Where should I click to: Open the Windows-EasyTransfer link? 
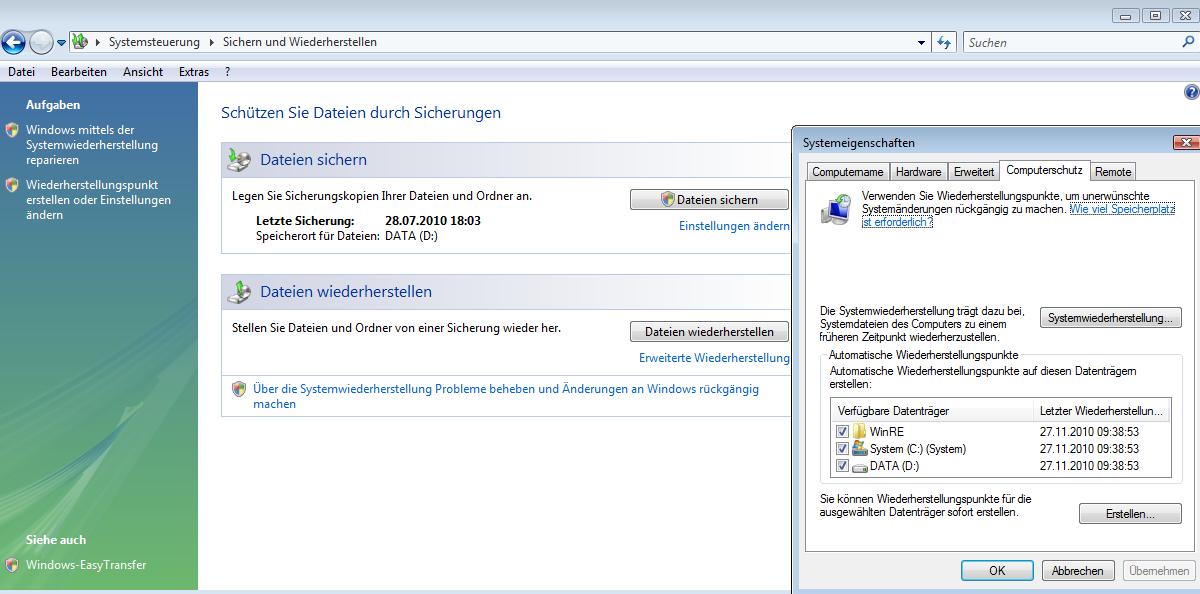point(86,565)
